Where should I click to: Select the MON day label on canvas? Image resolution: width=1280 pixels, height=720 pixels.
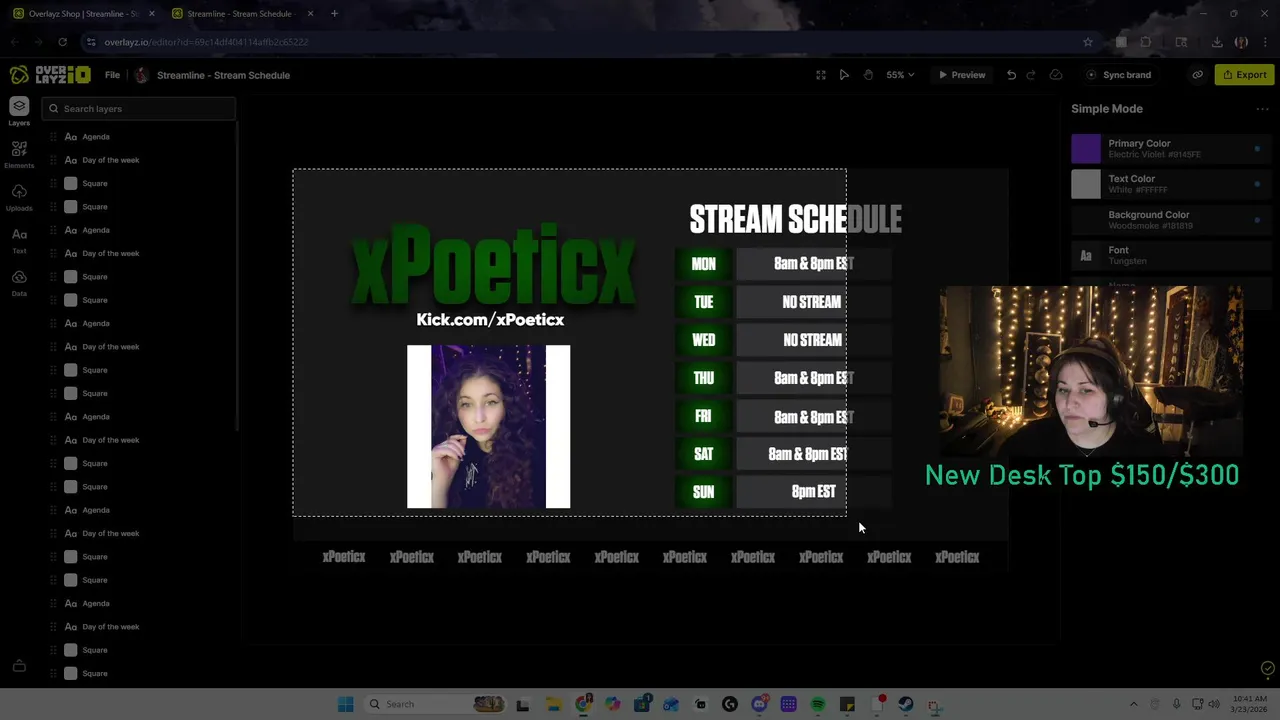(x=704, y=264)
